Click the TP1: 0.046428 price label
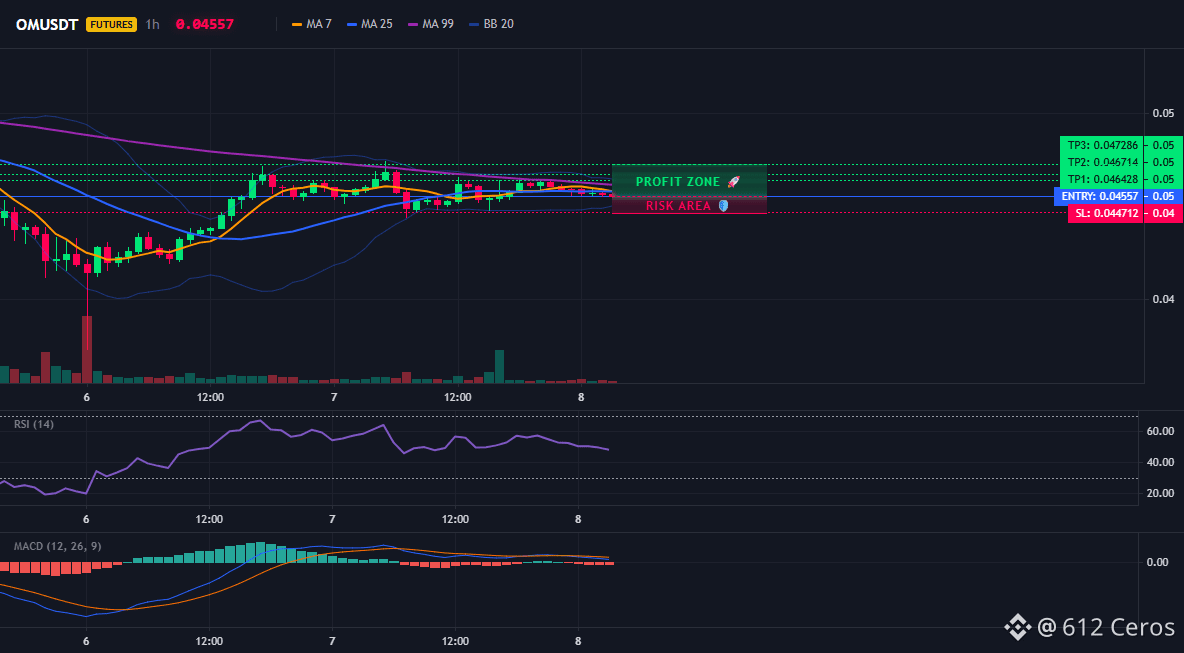This screenshot has height=653, width=1184. coord(1102,179)
